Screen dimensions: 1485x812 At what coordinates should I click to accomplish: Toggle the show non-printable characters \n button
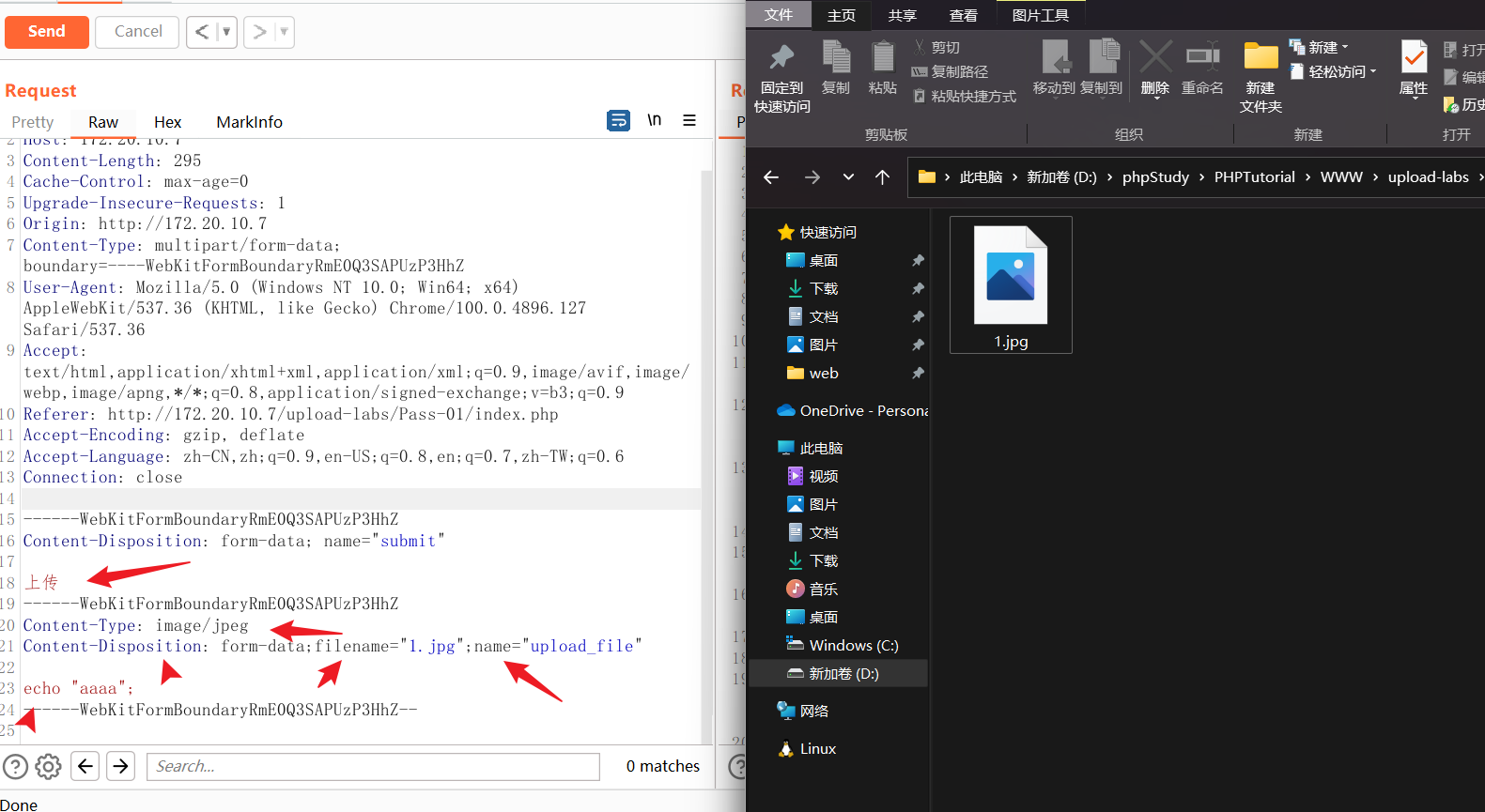click(655, 120)
